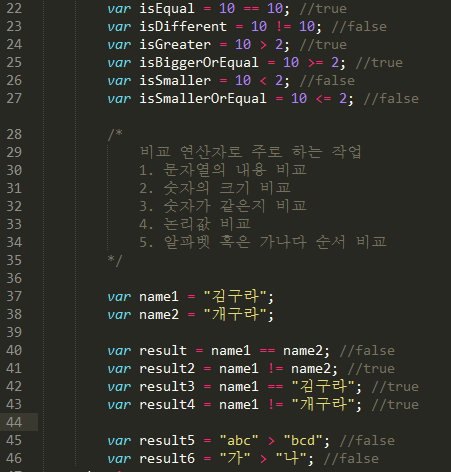Click the isGreater variable name
The image size is (451, 472).
click(175, 45)
